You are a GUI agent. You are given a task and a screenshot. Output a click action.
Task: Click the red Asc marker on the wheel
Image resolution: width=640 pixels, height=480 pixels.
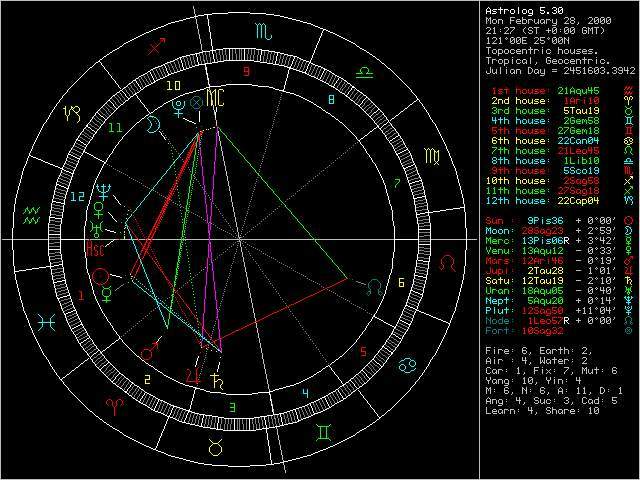click(x=95, y=246)
